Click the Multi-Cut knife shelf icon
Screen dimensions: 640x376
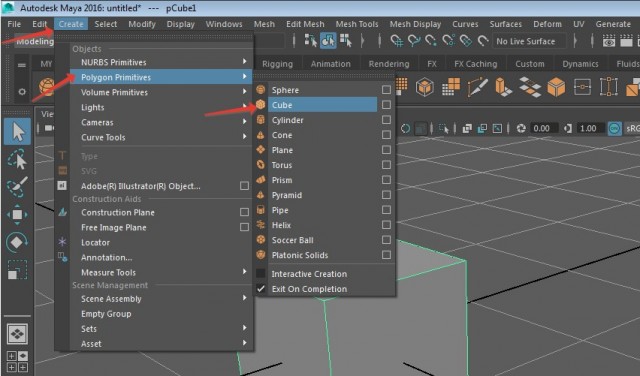click(477, 87)
